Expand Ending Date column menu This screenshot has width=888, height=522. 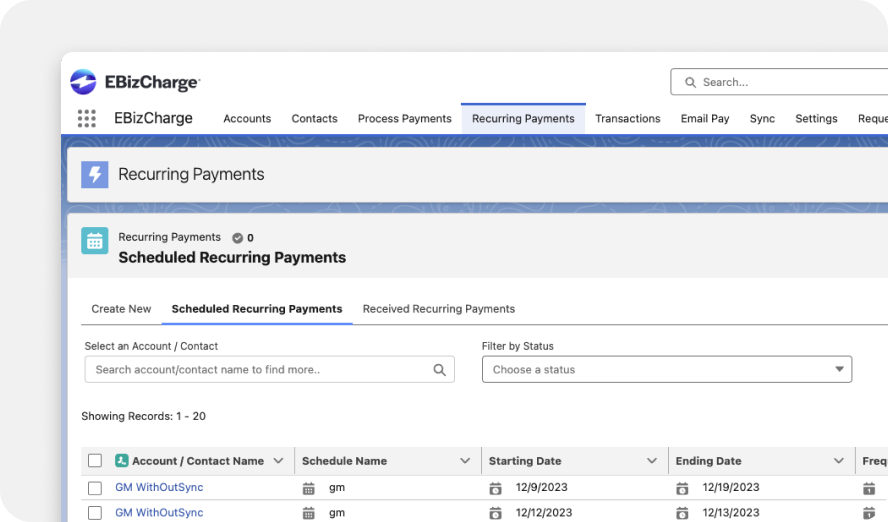839,461
